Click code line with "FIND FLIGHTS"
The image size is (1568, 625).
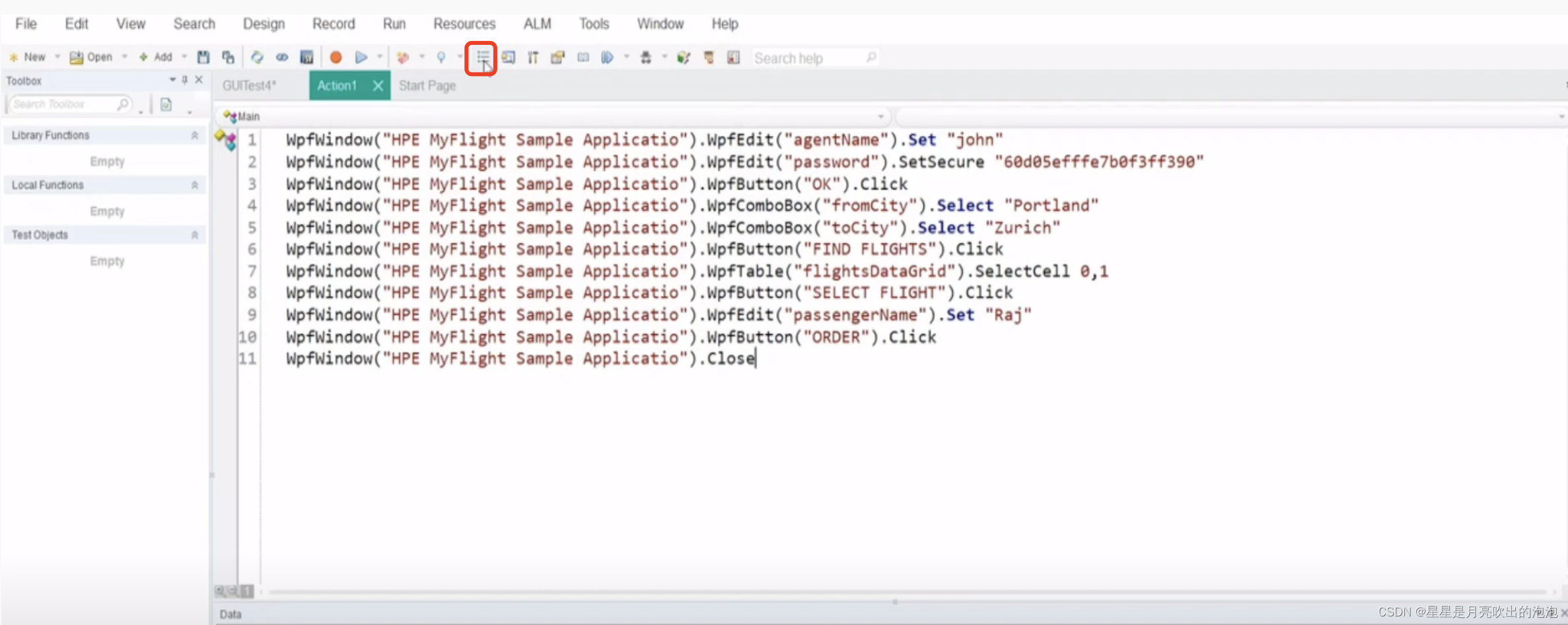click(645, 249)
